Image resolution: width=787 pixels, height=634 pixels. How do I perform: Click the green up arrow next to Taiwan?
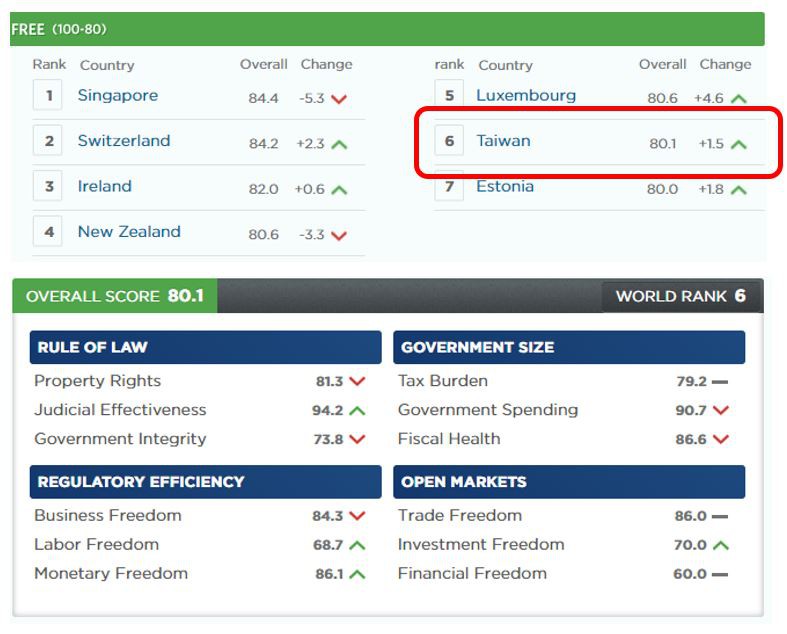[738, 144]
